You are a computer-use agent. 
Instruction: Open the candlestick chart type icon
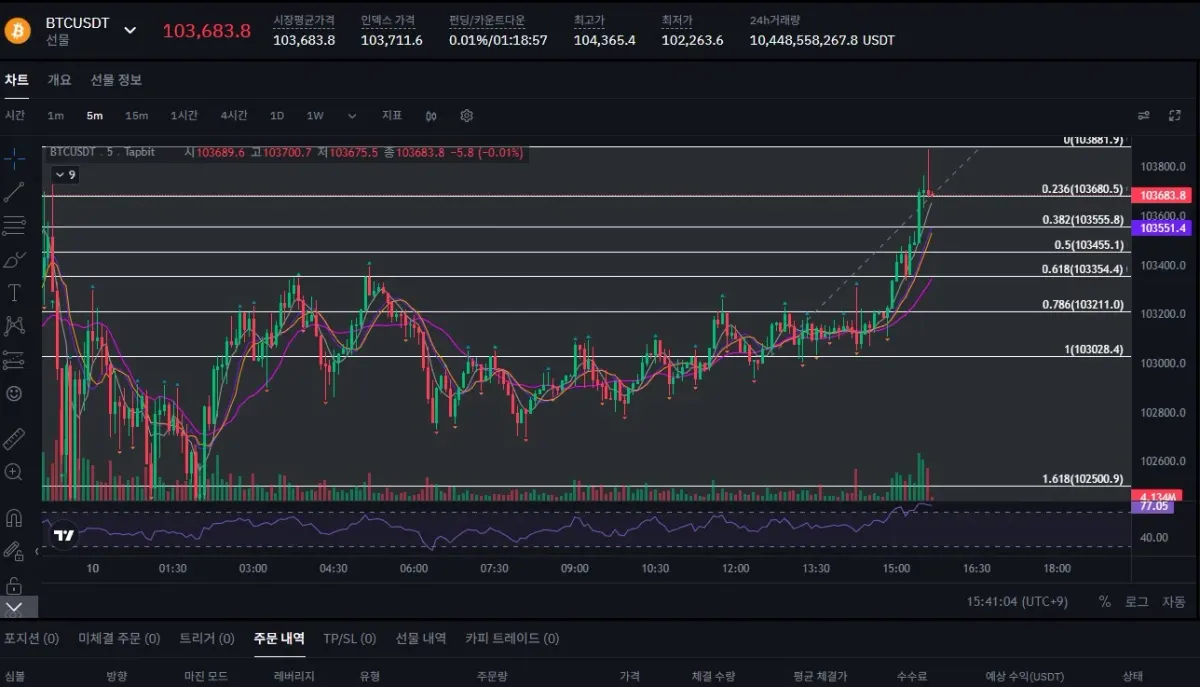point(431,116)
